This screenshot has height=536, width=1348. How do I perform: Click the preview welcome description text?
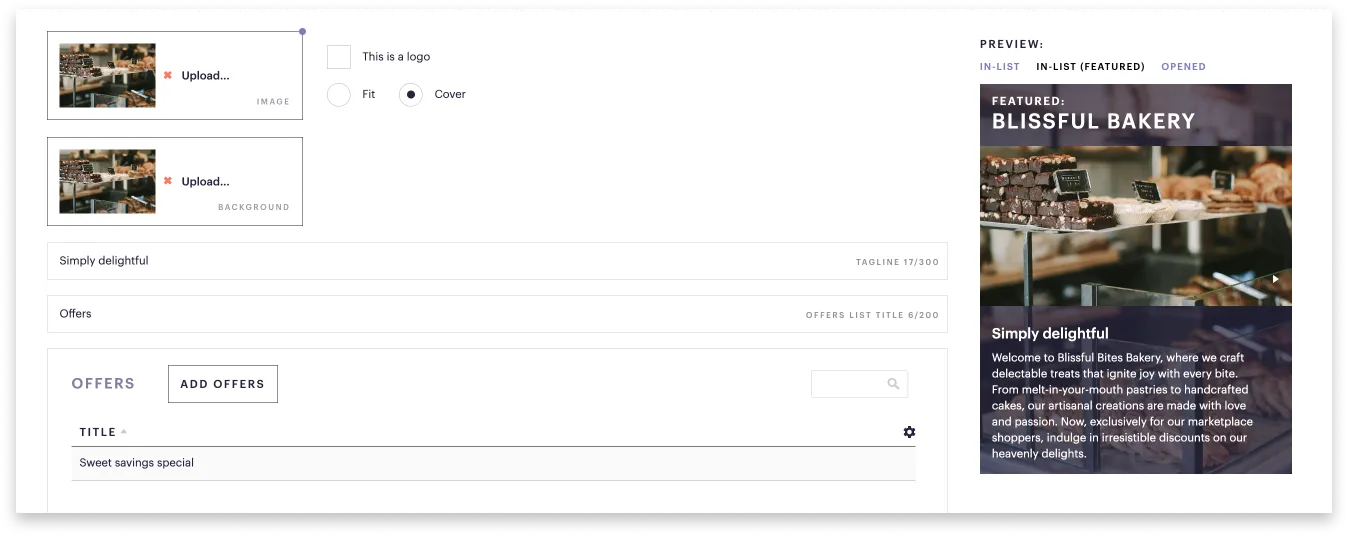tap(1121, 405)
